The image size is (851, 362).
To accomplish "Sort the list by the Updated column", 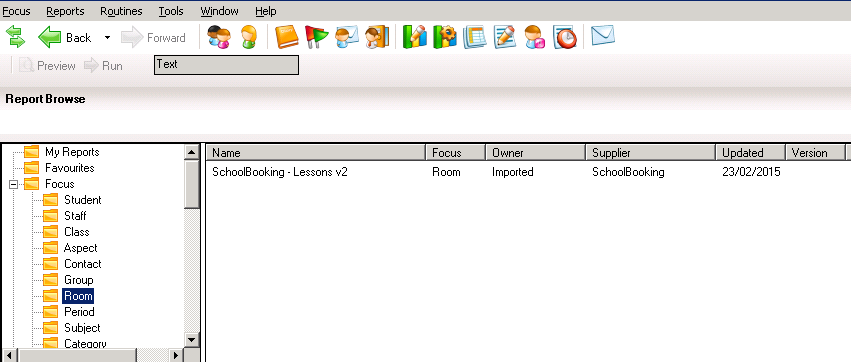I will pos(751,153).
